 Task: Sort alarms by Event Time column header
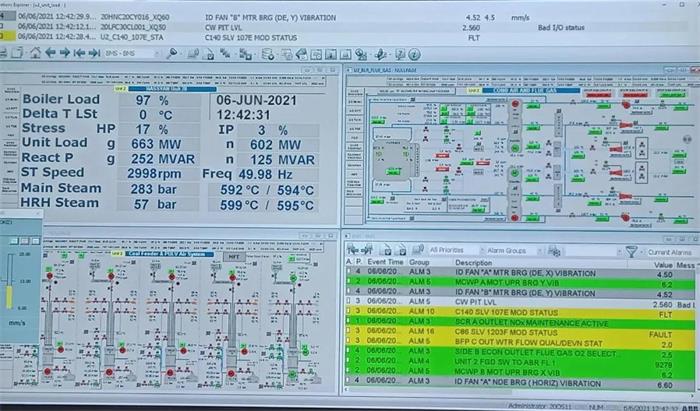(x=385, y=262)
